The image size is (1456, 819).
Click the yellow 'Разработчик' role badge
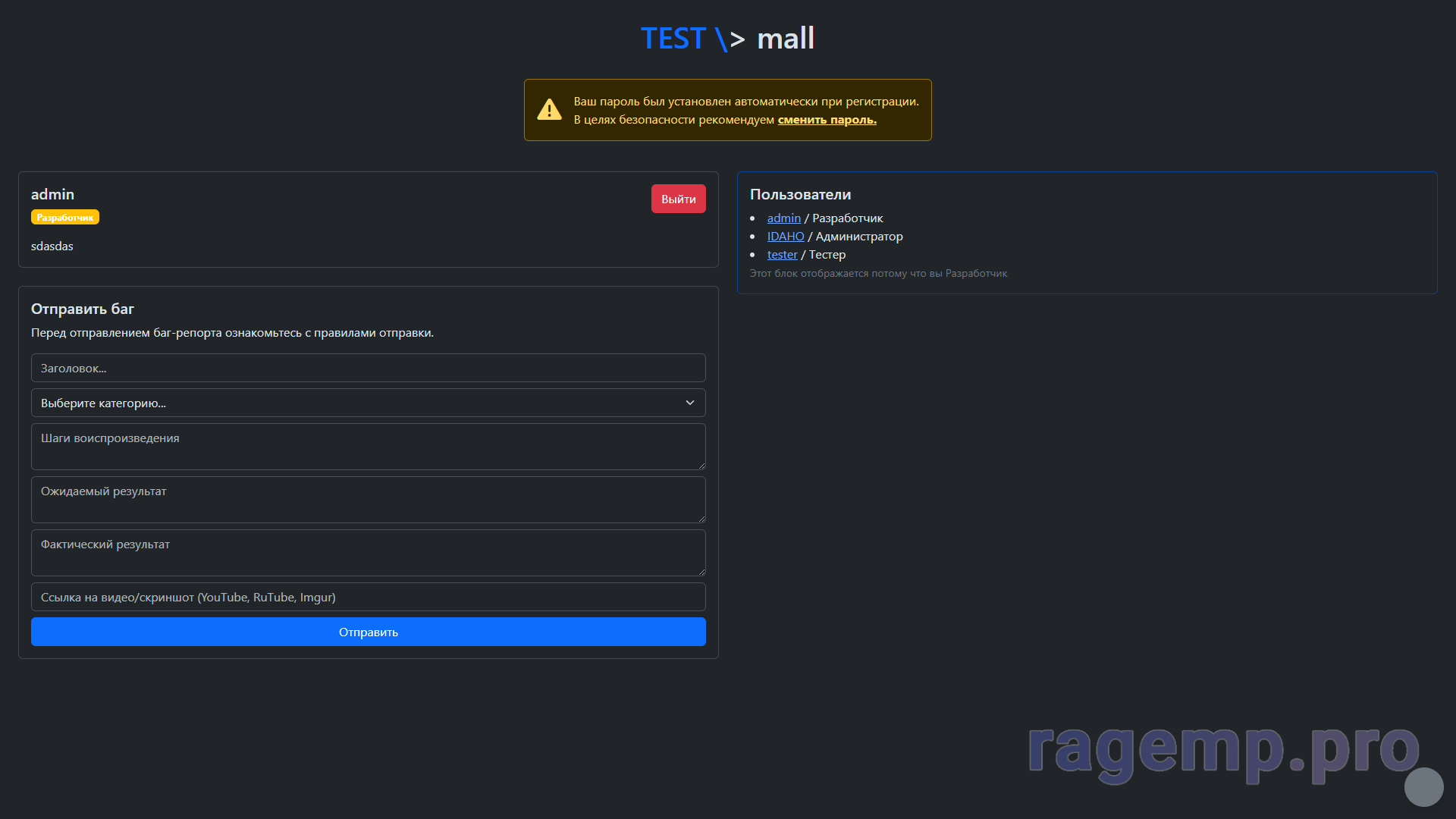(x=65, y=218)
